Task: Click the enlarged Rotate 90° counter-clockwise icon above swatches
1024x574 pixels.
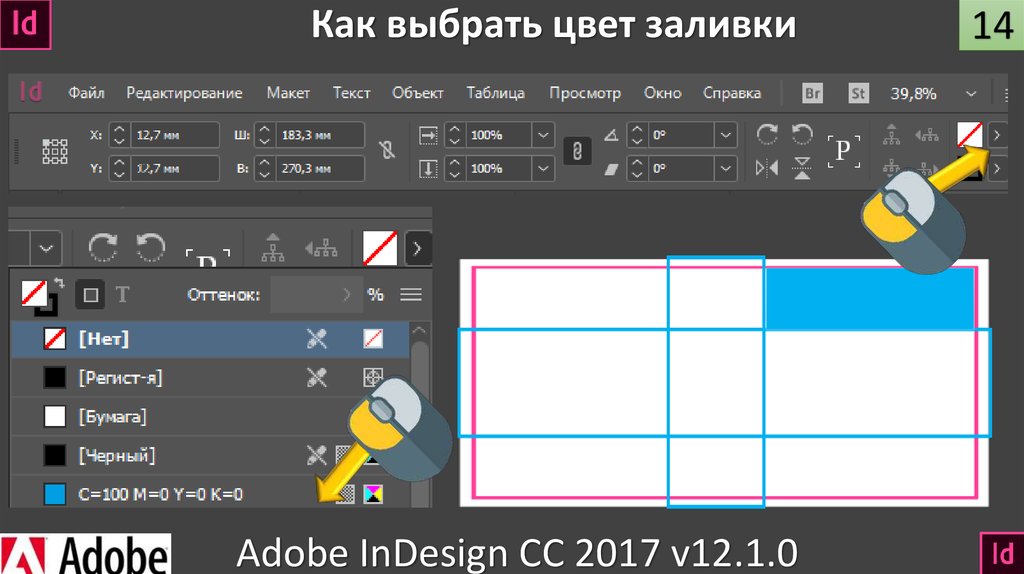Action: [x=150, y=247]
